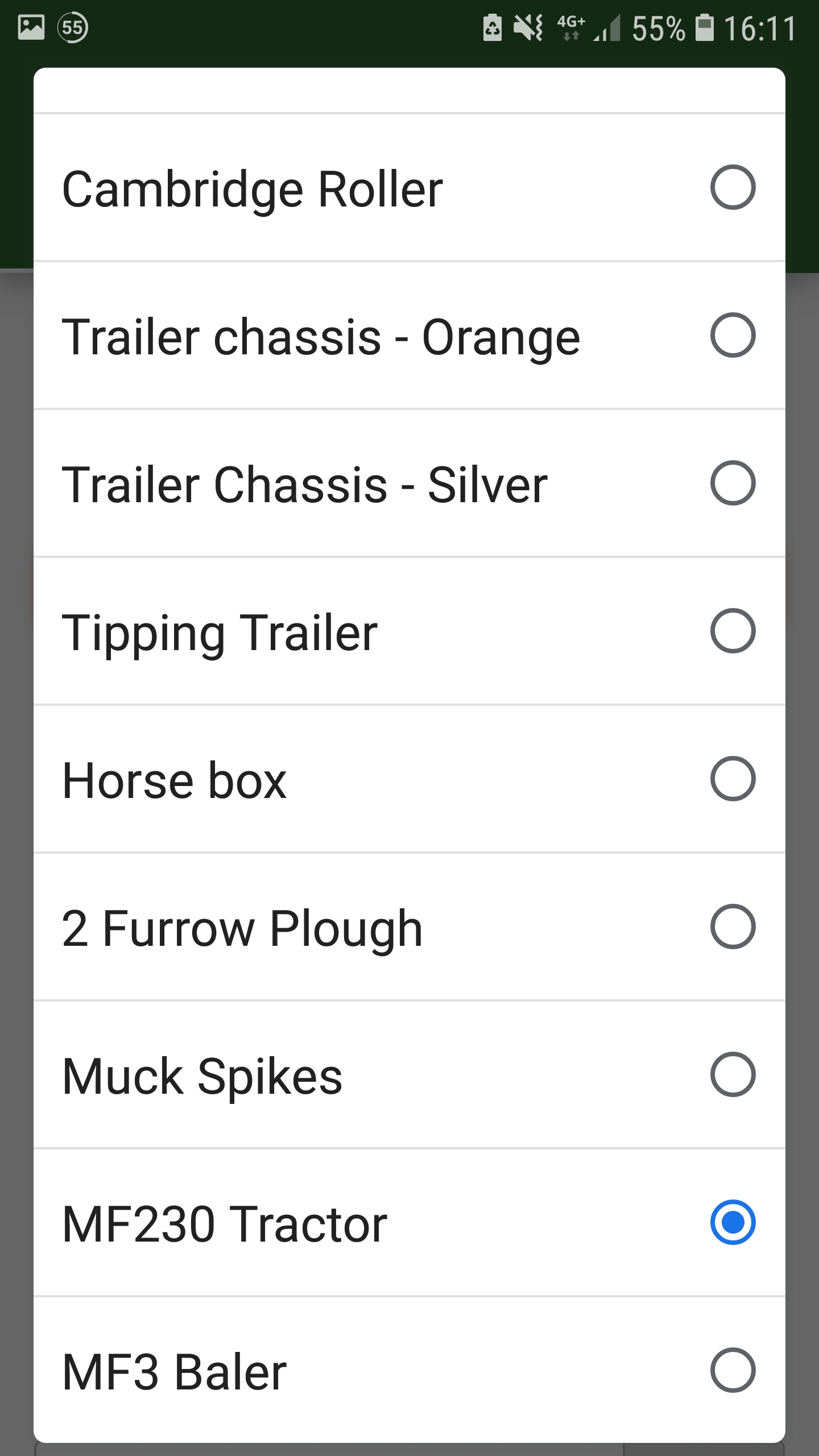The width and height of the screenshot is (819, 1456).
Task: Select Trailer Chassis - Silver radio button
Action: click(733, 483)
